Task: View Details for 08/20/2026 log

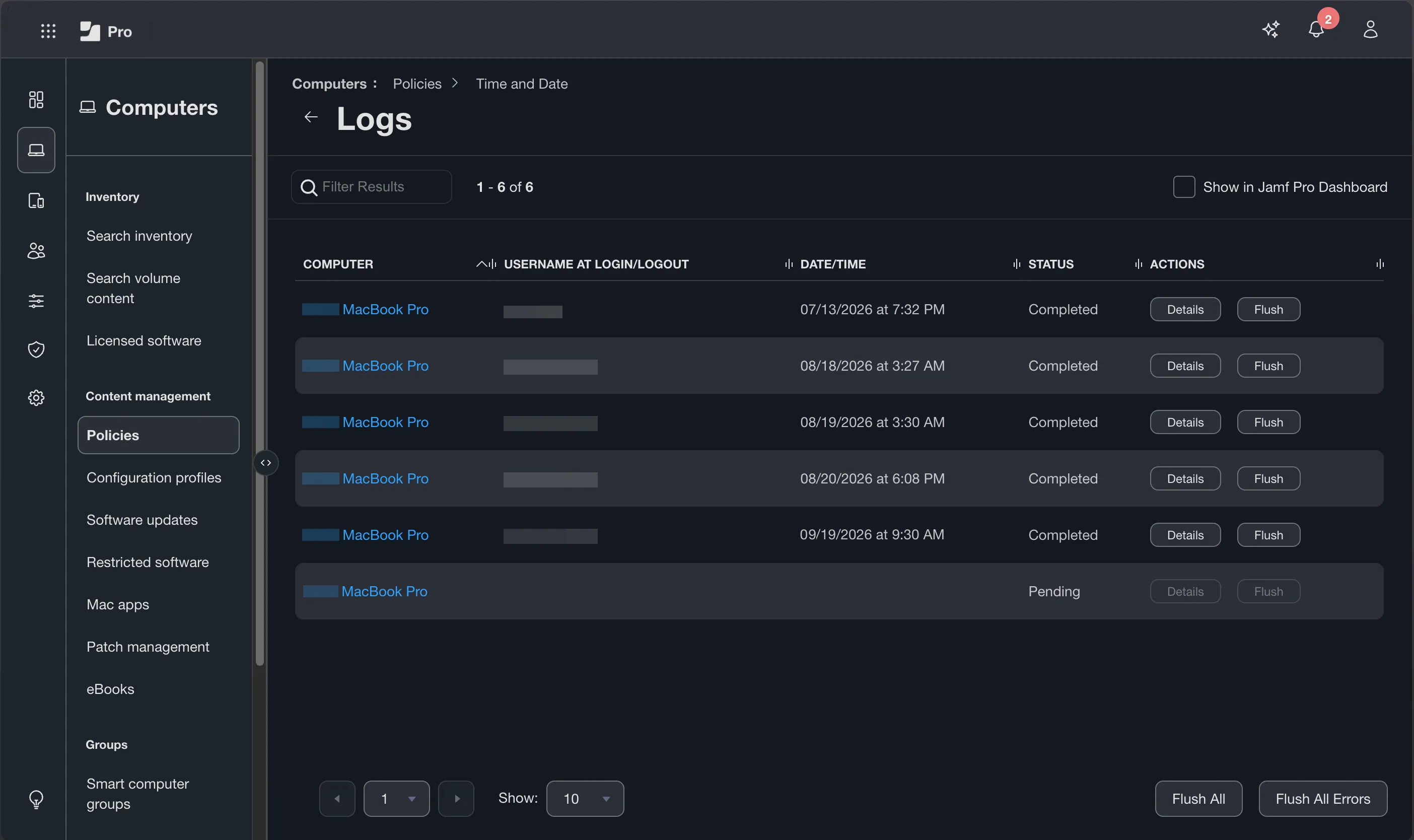Action: [1185, 479]
